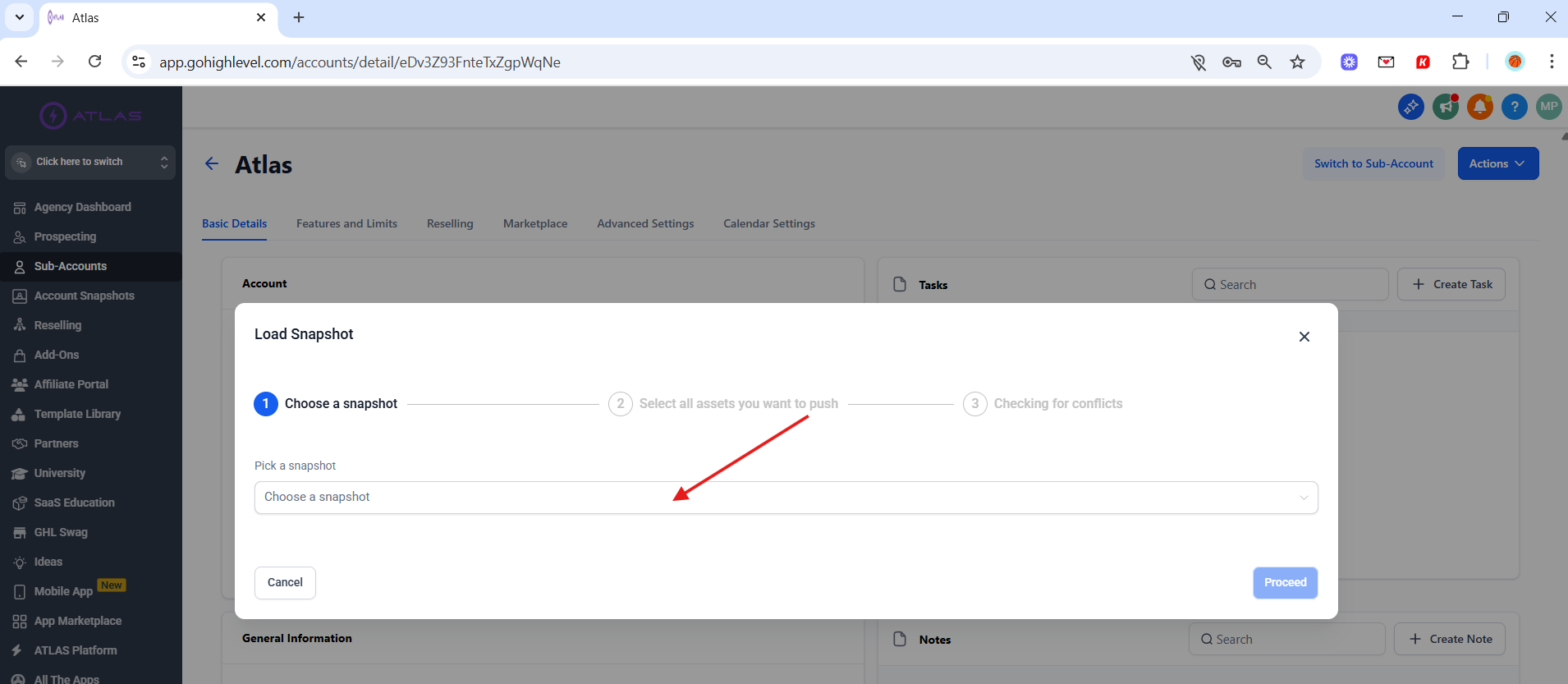
Task: Go back using arrow beside Atlas title
Action: pyautogui.click(x=212, y=163)
